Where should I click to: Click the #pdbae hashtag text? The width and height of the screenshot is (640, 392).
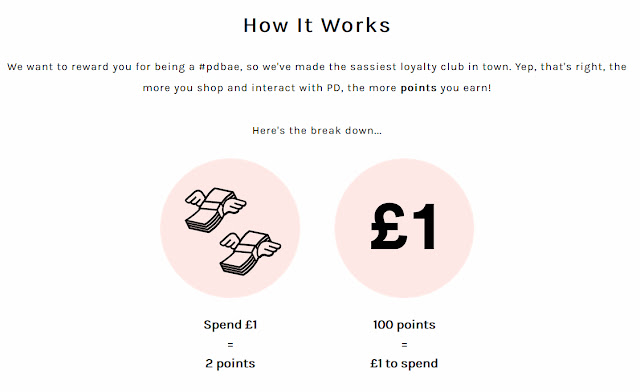click(x=220, y=67)
